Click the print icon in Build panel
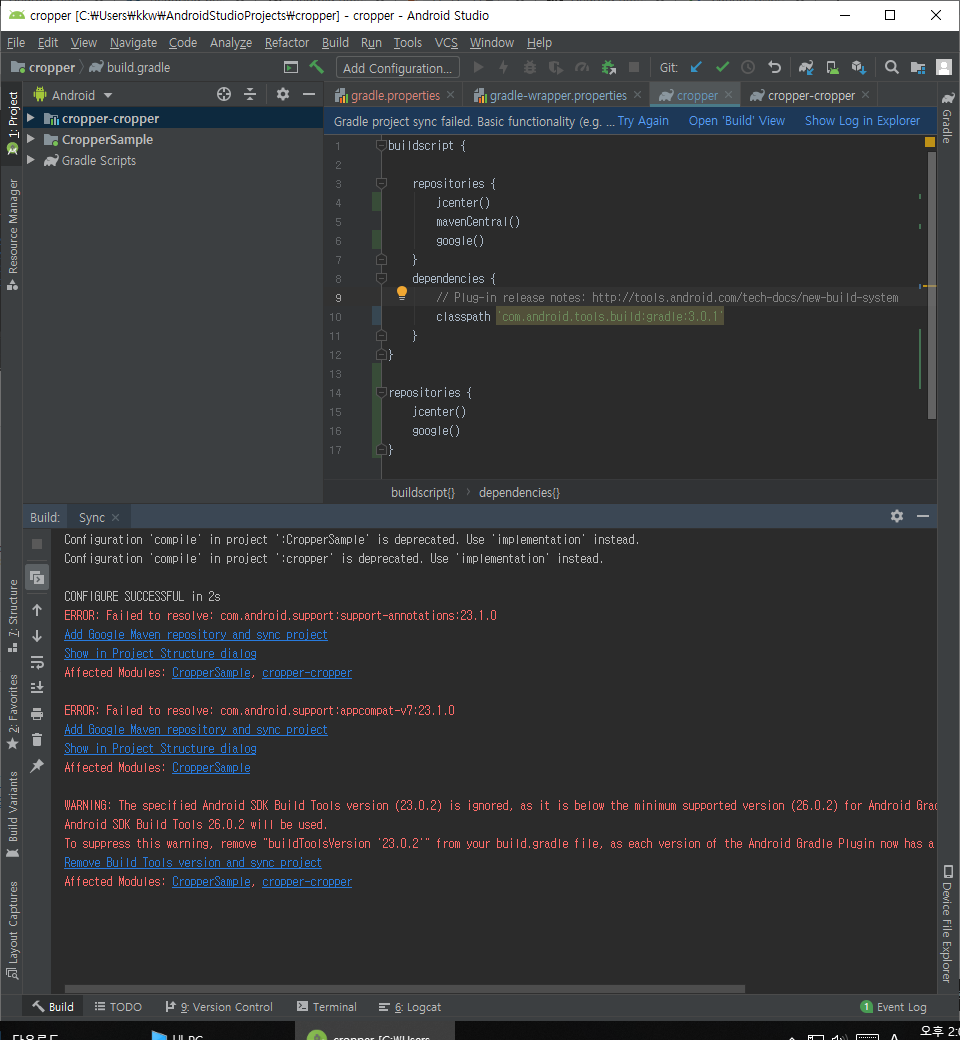960x1040 pixels. pos(37,714)
